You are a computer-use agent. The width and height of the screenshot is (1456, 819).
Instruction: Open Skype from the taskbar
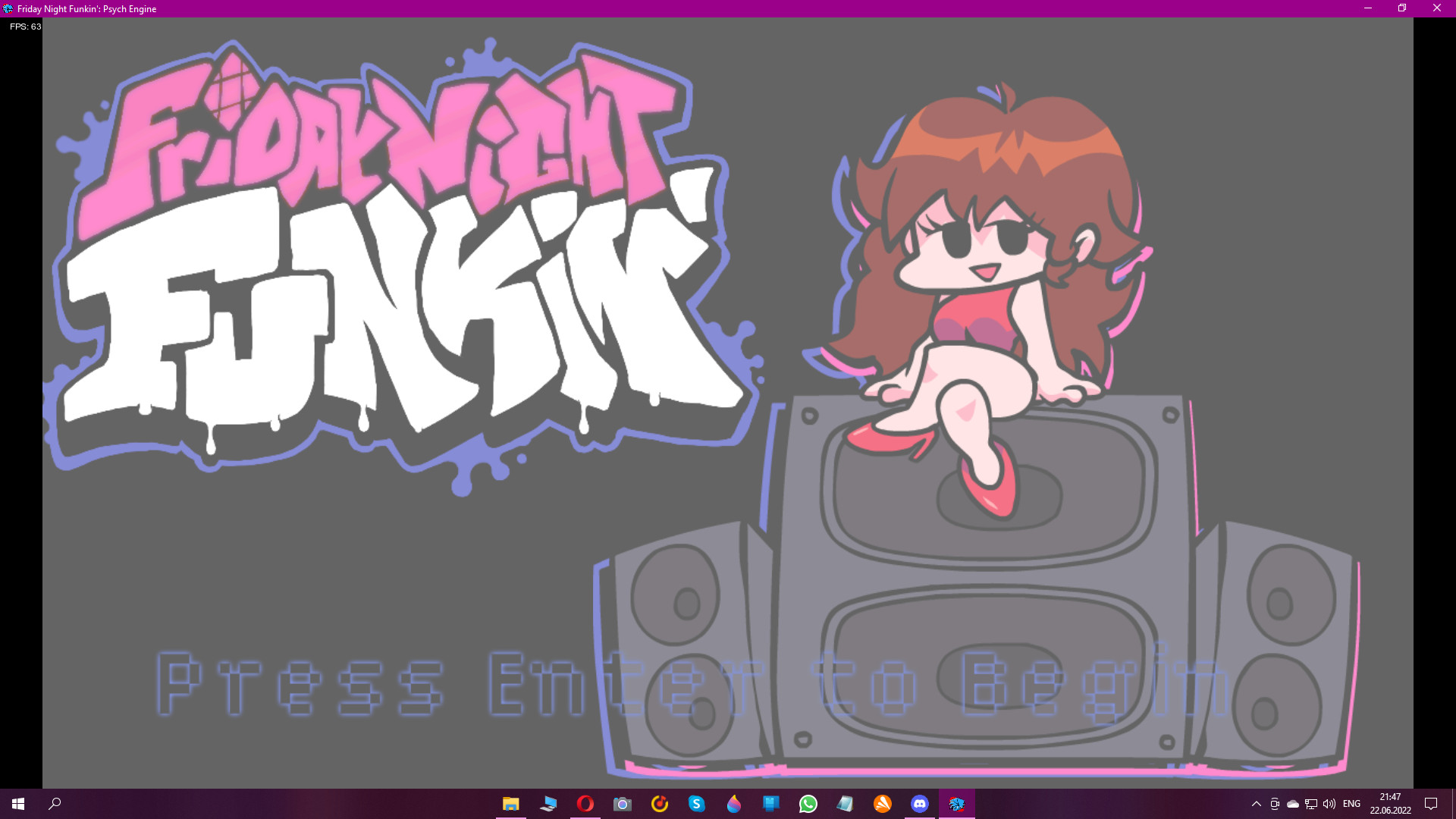697,804
